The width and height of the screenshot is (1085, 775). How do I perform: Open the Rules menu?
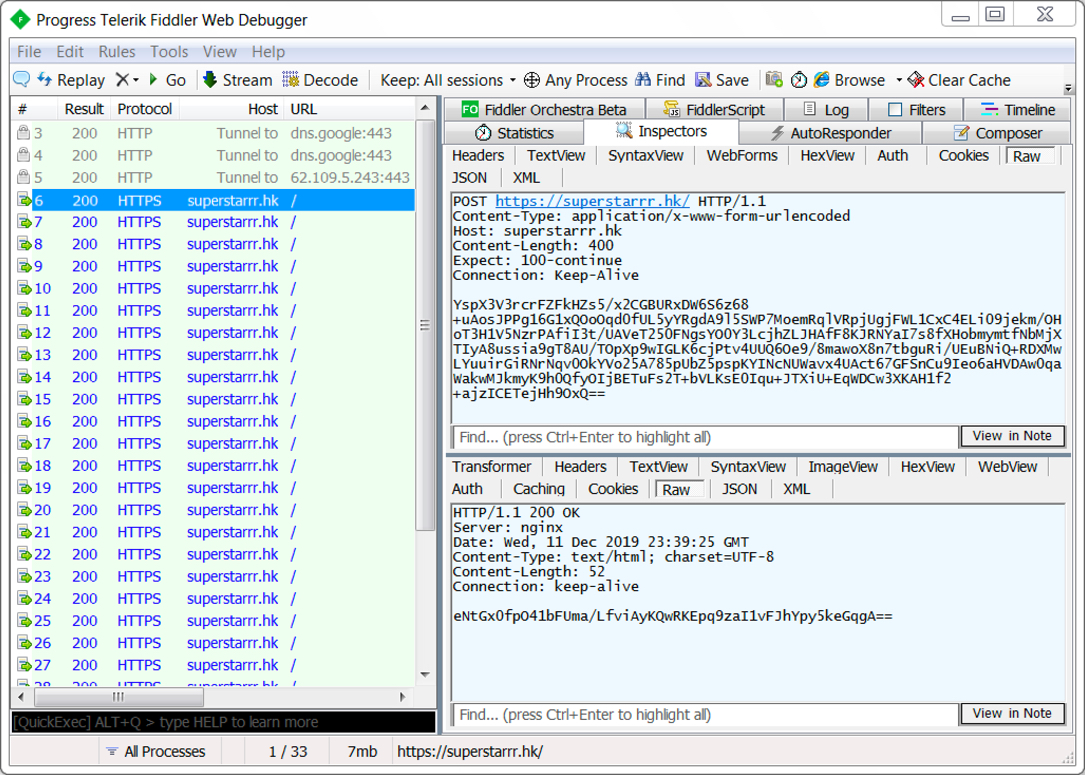117,52
